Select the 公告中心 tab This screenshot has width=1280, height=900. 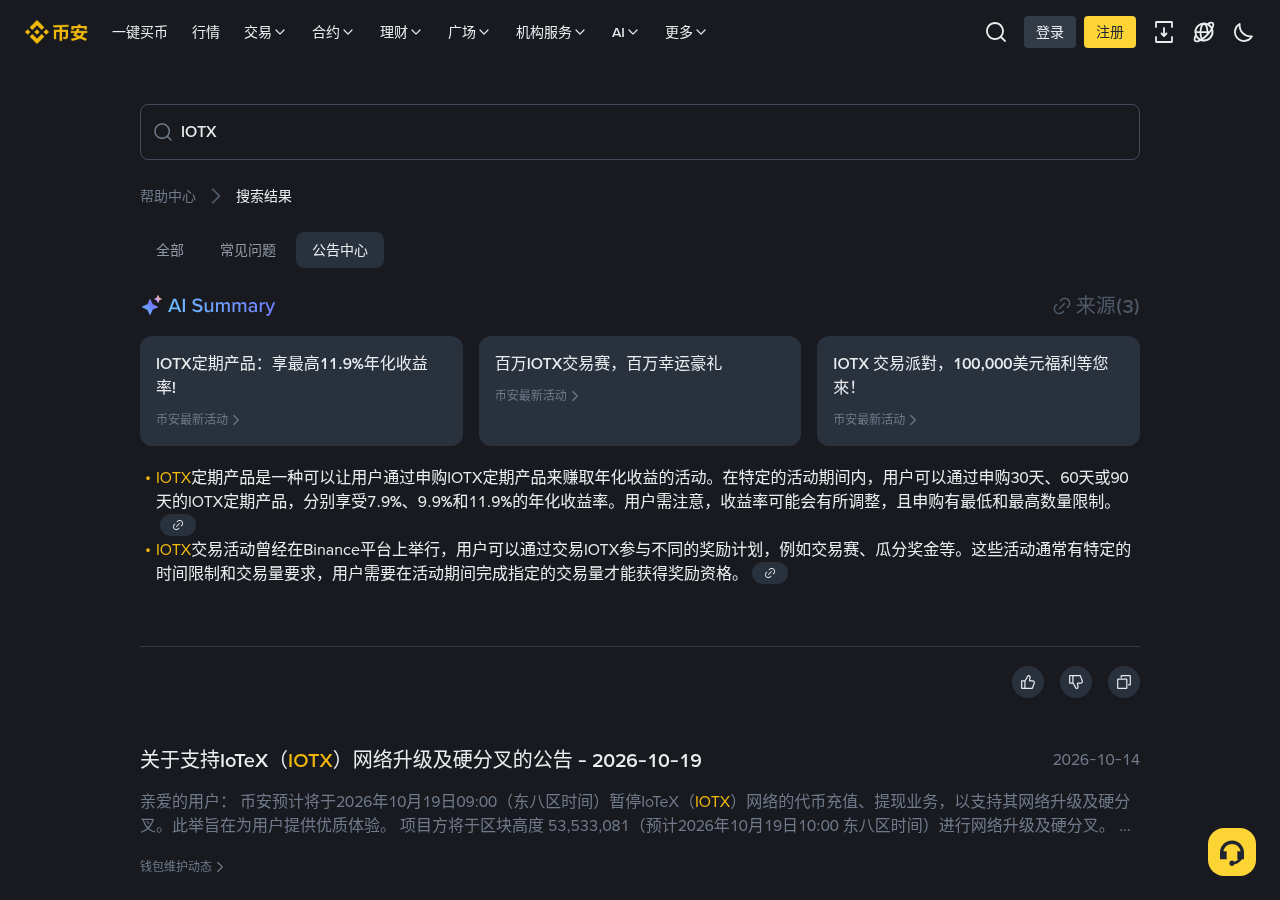pos(340,250)
